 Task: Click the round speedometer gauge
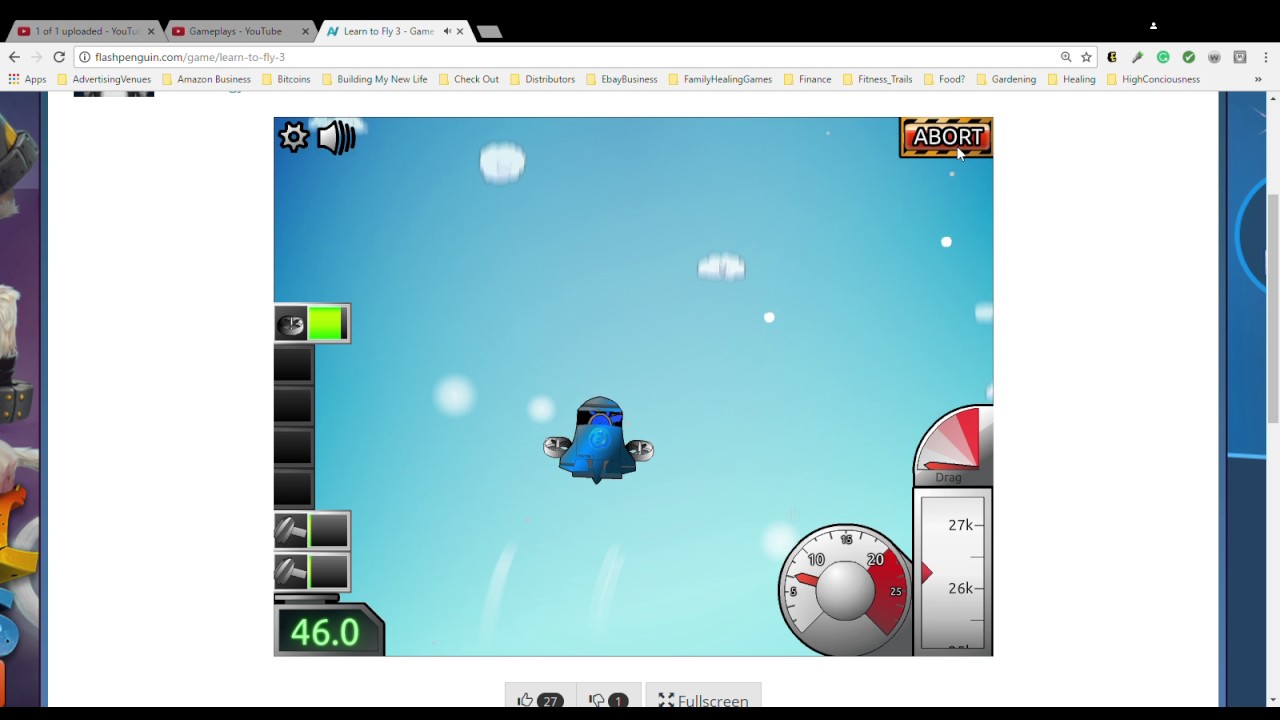[x=845, y=588]
